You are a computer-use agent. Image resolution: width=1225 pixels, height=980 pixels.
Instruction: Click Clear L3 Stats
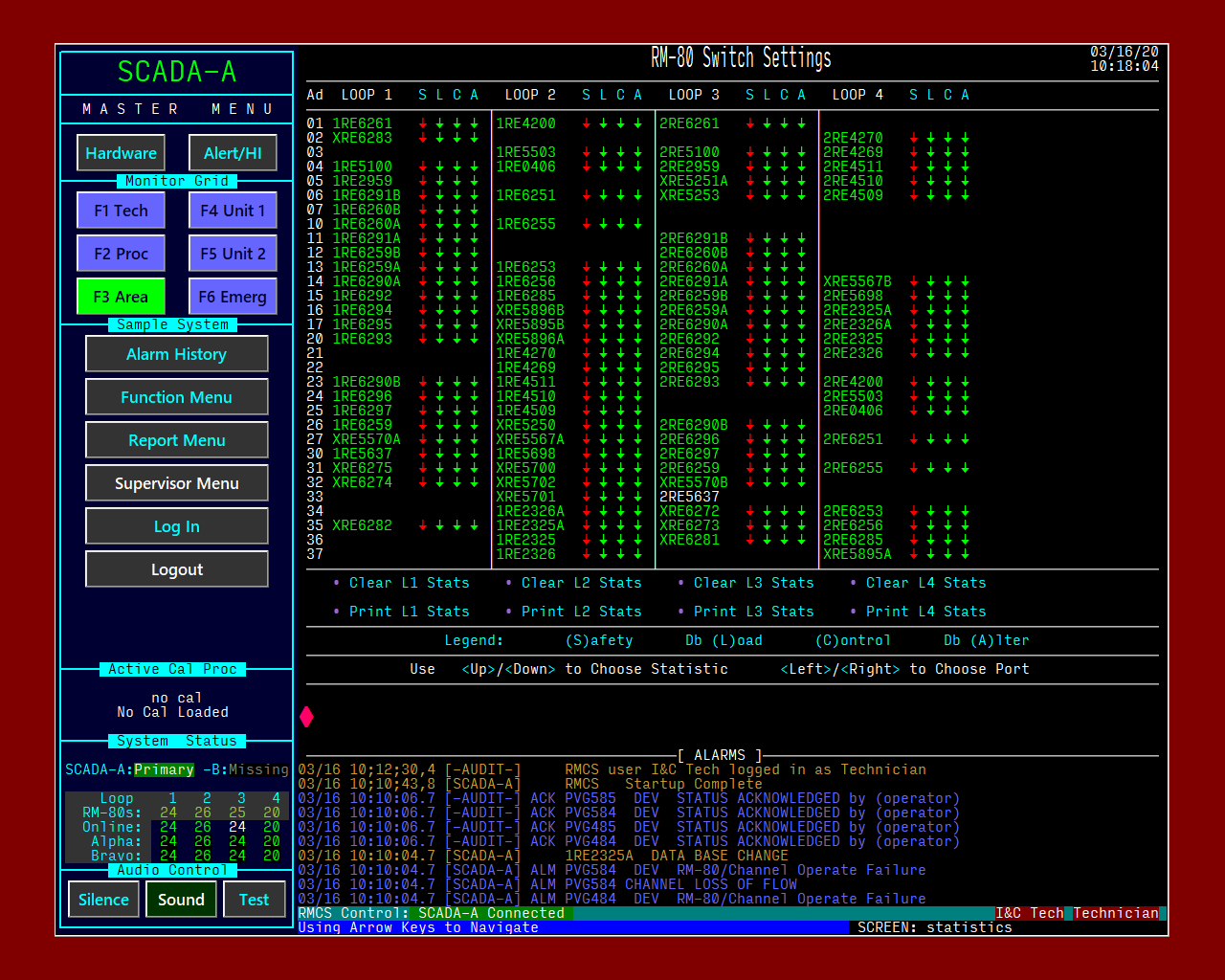[x=753, y=583]
